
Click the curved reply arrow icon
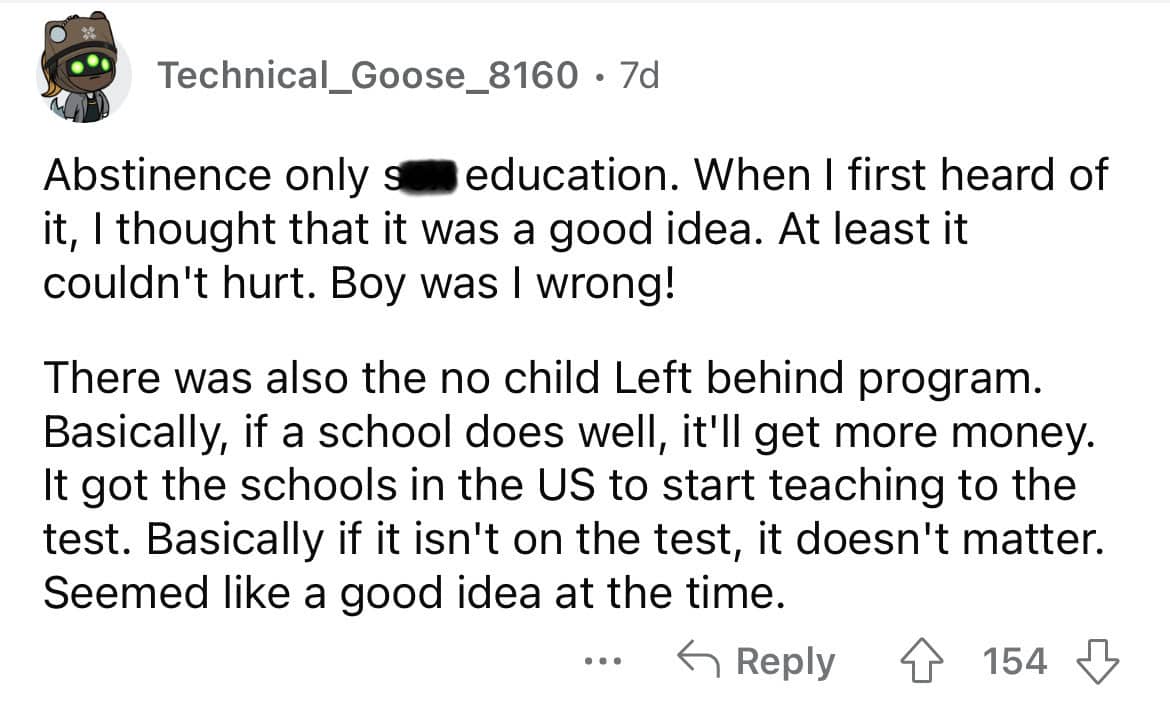[700, 660]
